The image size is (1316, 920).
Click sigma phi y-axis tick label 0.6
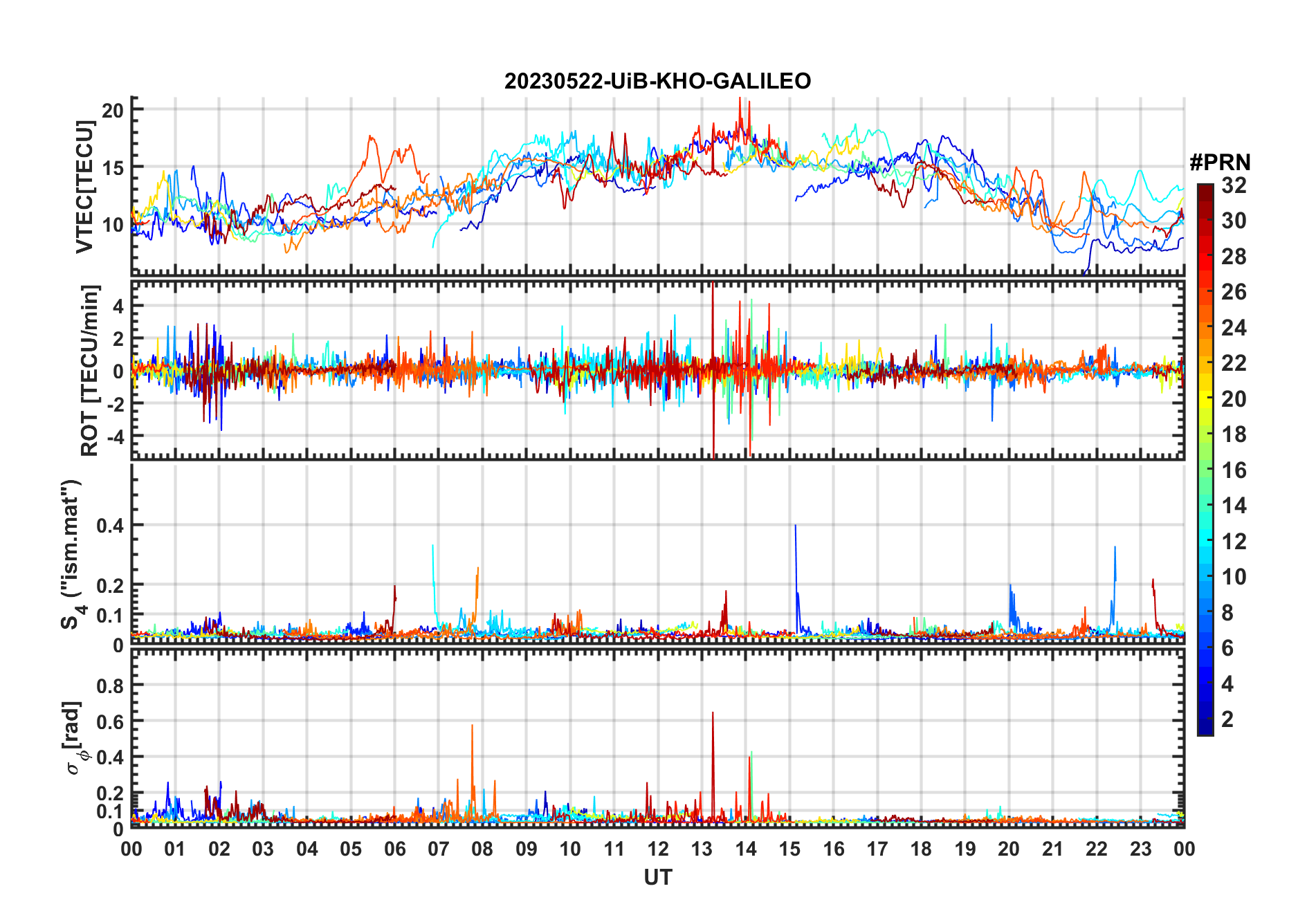pos(110,721)
